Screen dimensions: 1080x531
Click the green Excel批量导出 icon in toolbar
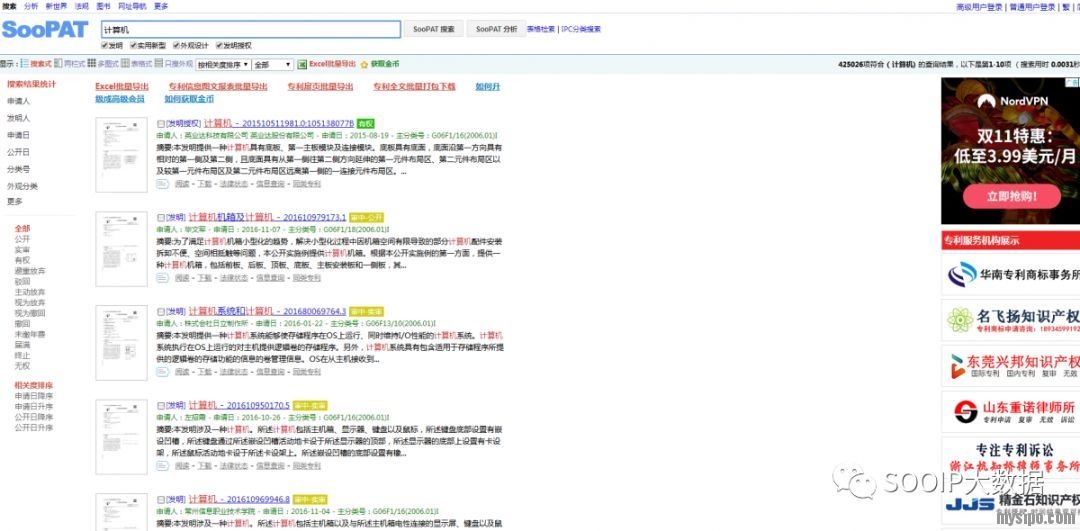tap(303, 64)
